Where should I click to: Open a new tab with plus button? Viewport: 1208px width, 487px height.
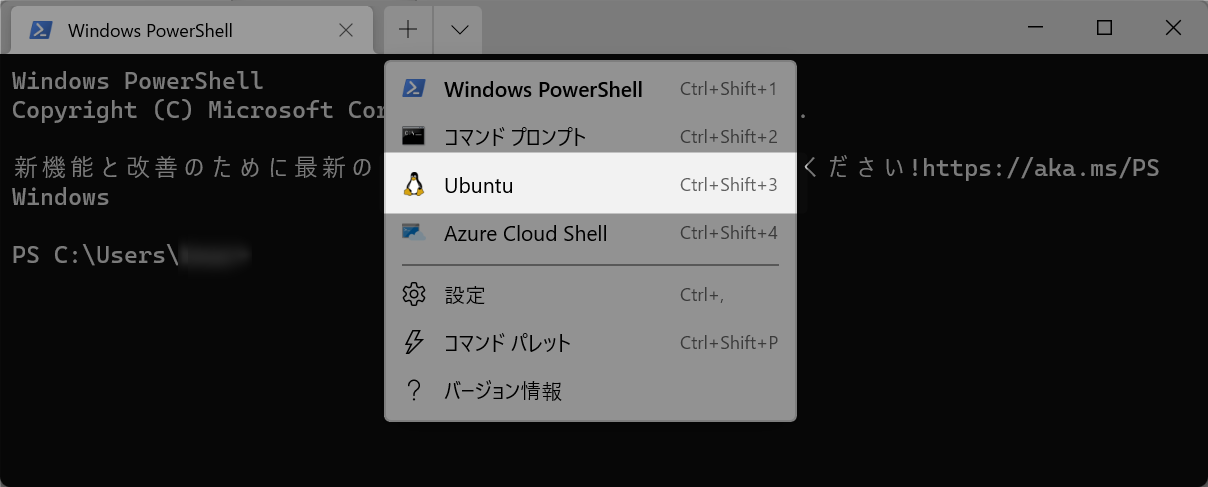pos(408,30)
